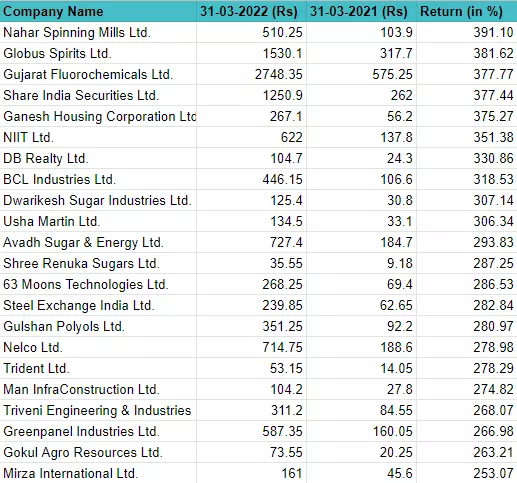
Task: Click the 510.25 price value
Action: [282, 33]
